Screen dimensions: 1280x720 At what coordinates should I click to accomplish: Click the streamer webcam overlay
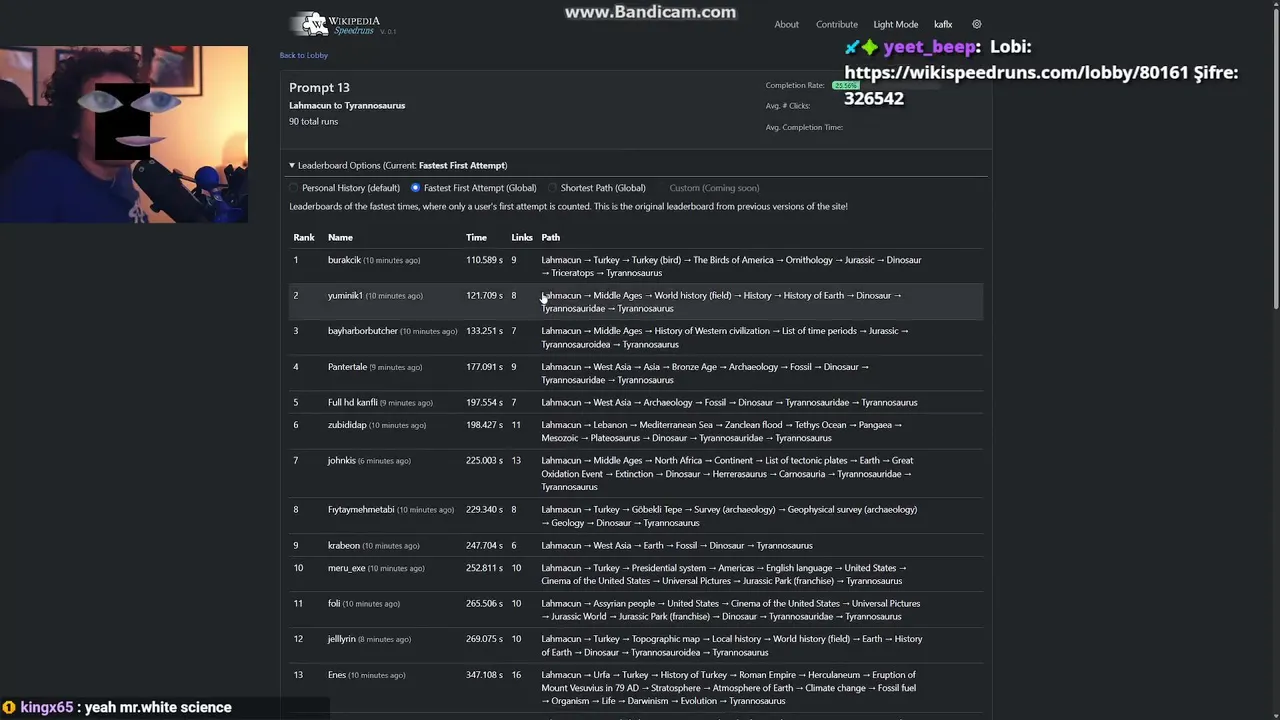(x=124, y=134)
